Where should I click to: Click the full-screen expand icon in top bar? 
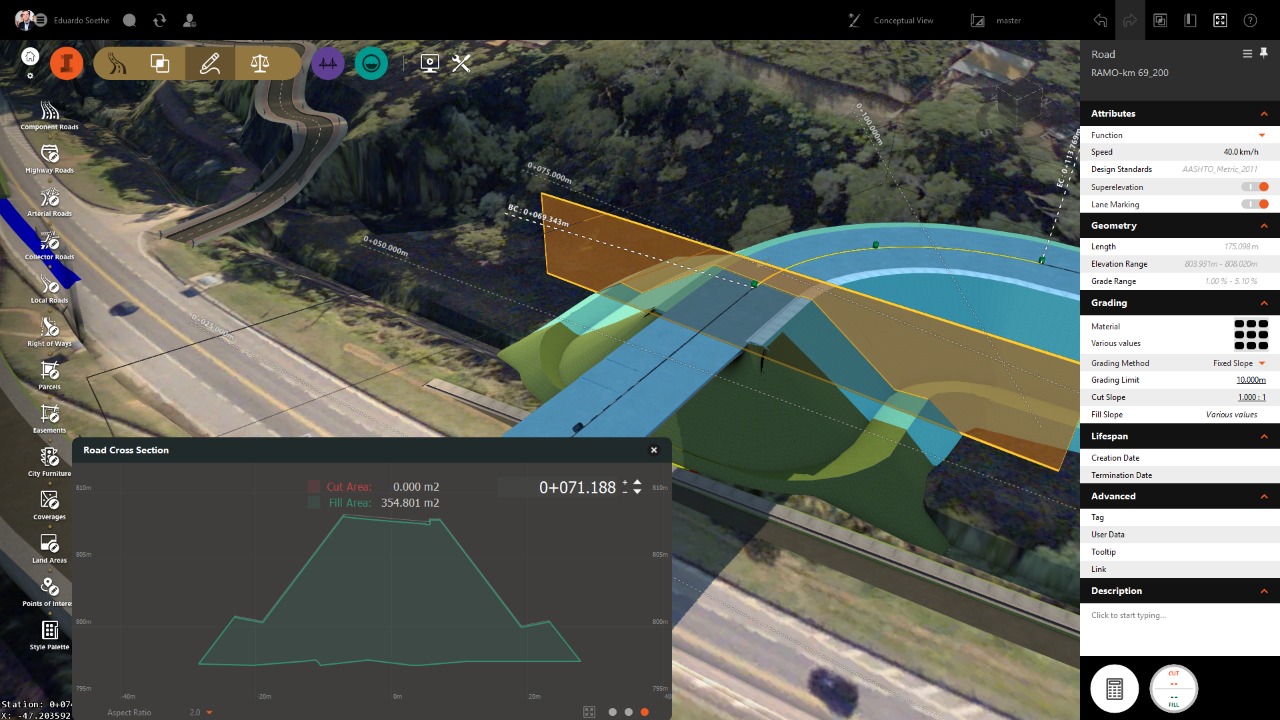1220,20
